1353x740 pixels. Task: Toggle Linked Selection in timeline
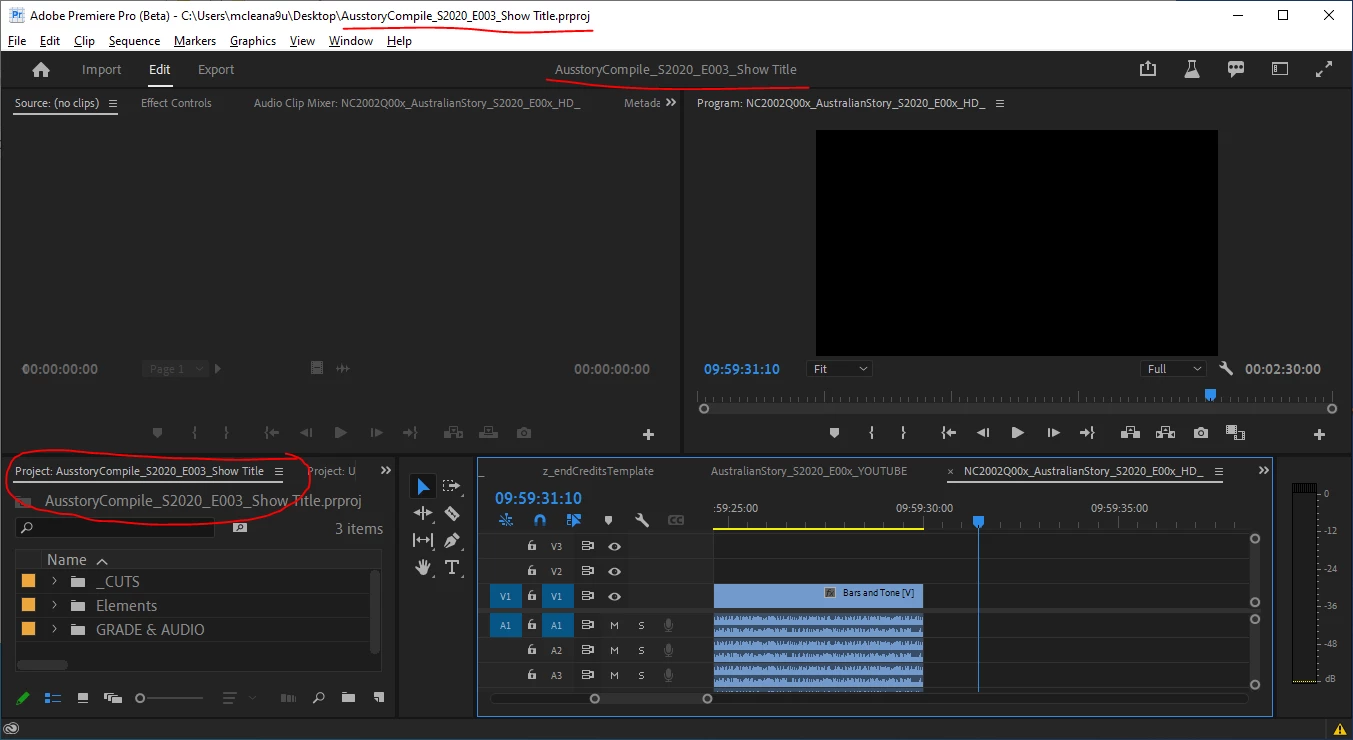[x=574, y=520]
